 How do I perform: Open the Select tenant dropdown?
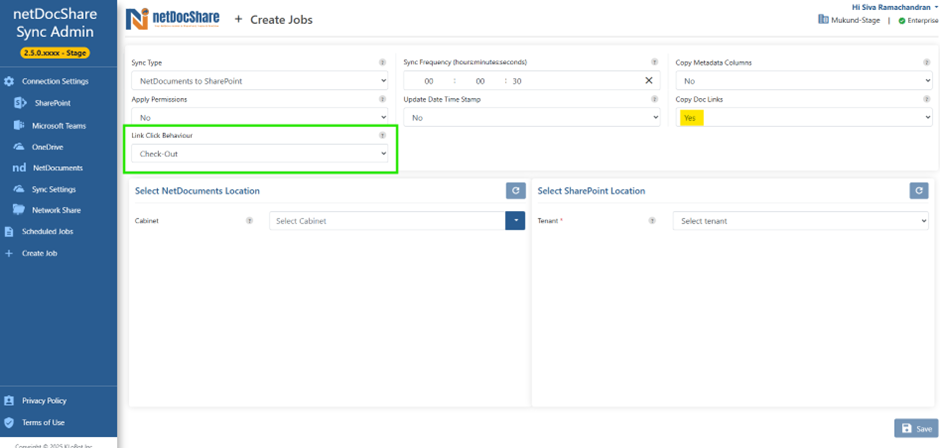pyautogui.click(x=801, y=221)
